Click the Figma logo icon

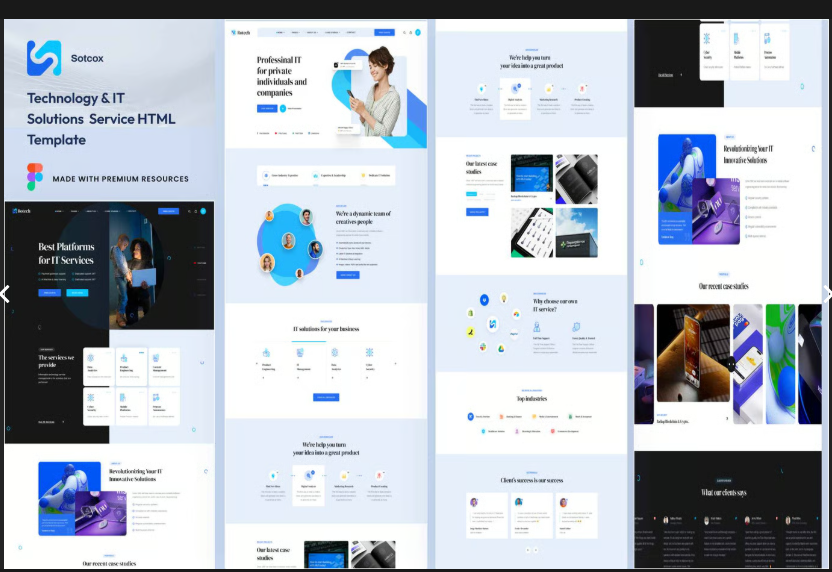click(35, 177)
